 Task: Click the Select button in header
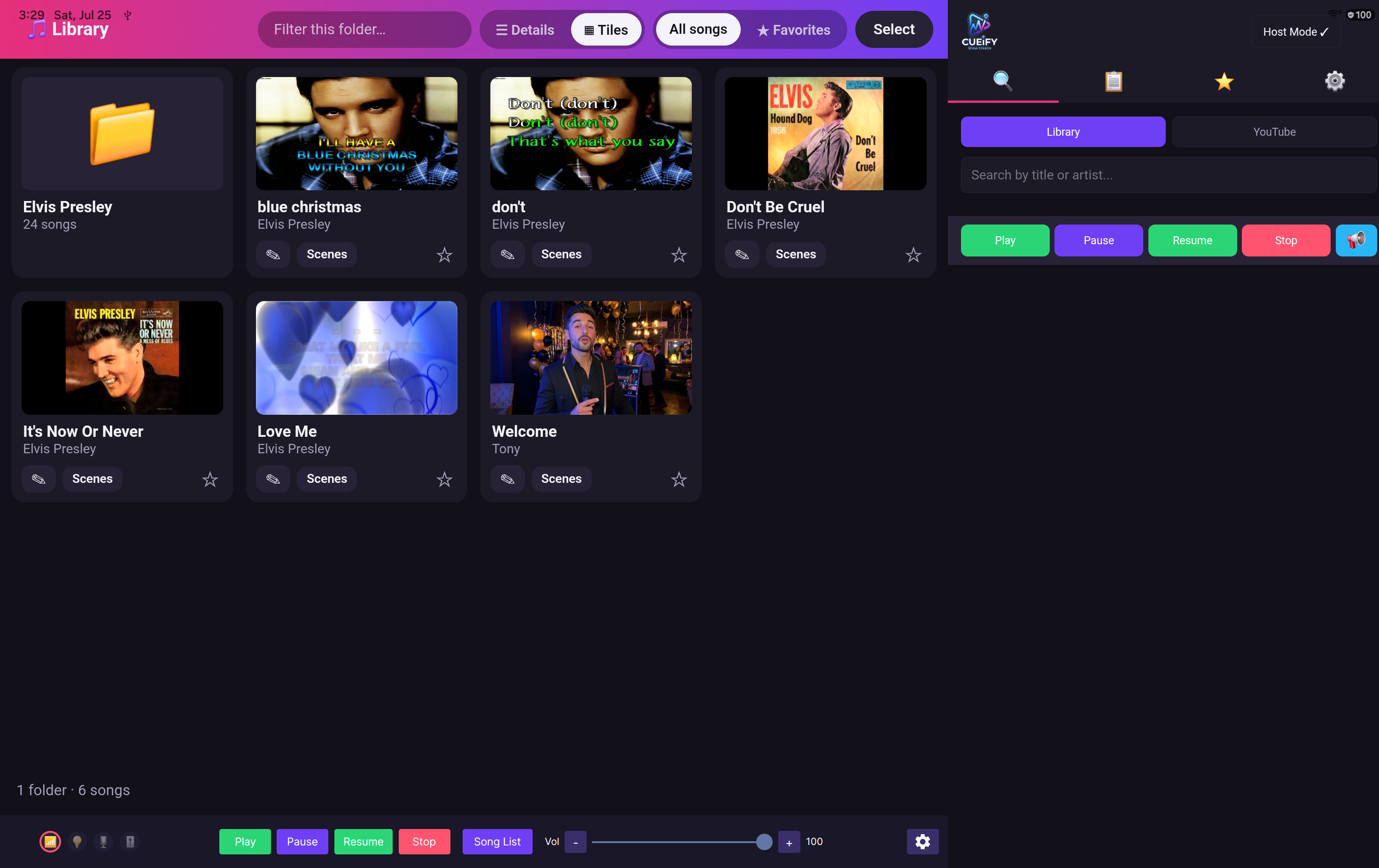tap(894, 29)
